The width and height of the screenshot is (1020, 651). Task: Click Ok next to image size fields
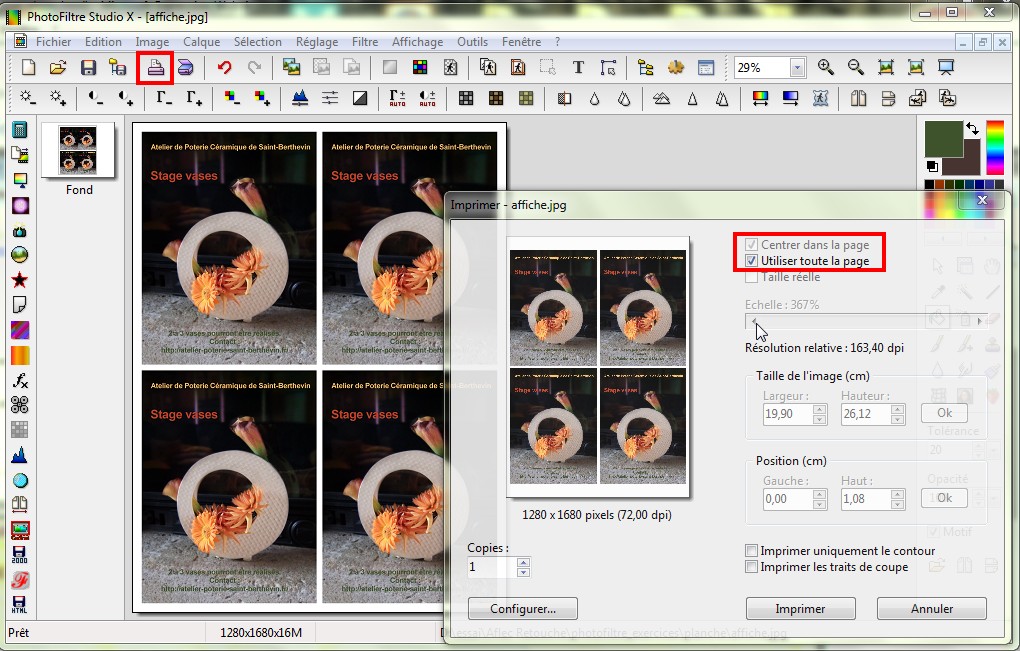click(x=944, y=413)
